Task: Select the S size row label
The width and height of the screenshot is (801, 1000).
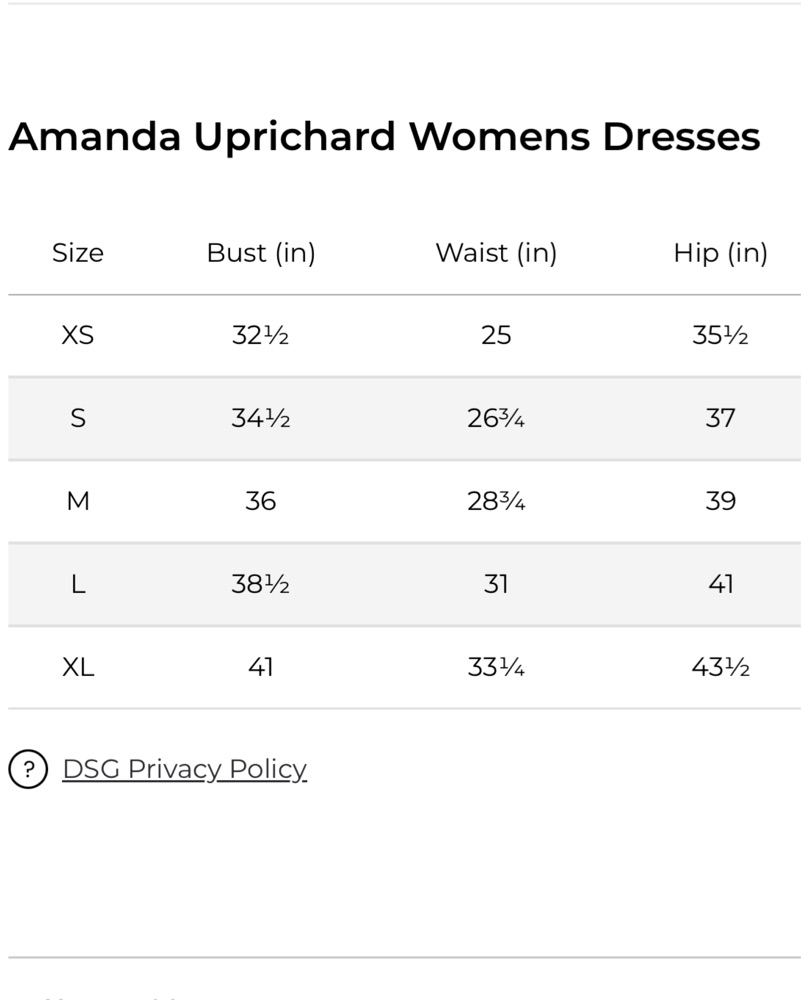Action: point(78,418)
